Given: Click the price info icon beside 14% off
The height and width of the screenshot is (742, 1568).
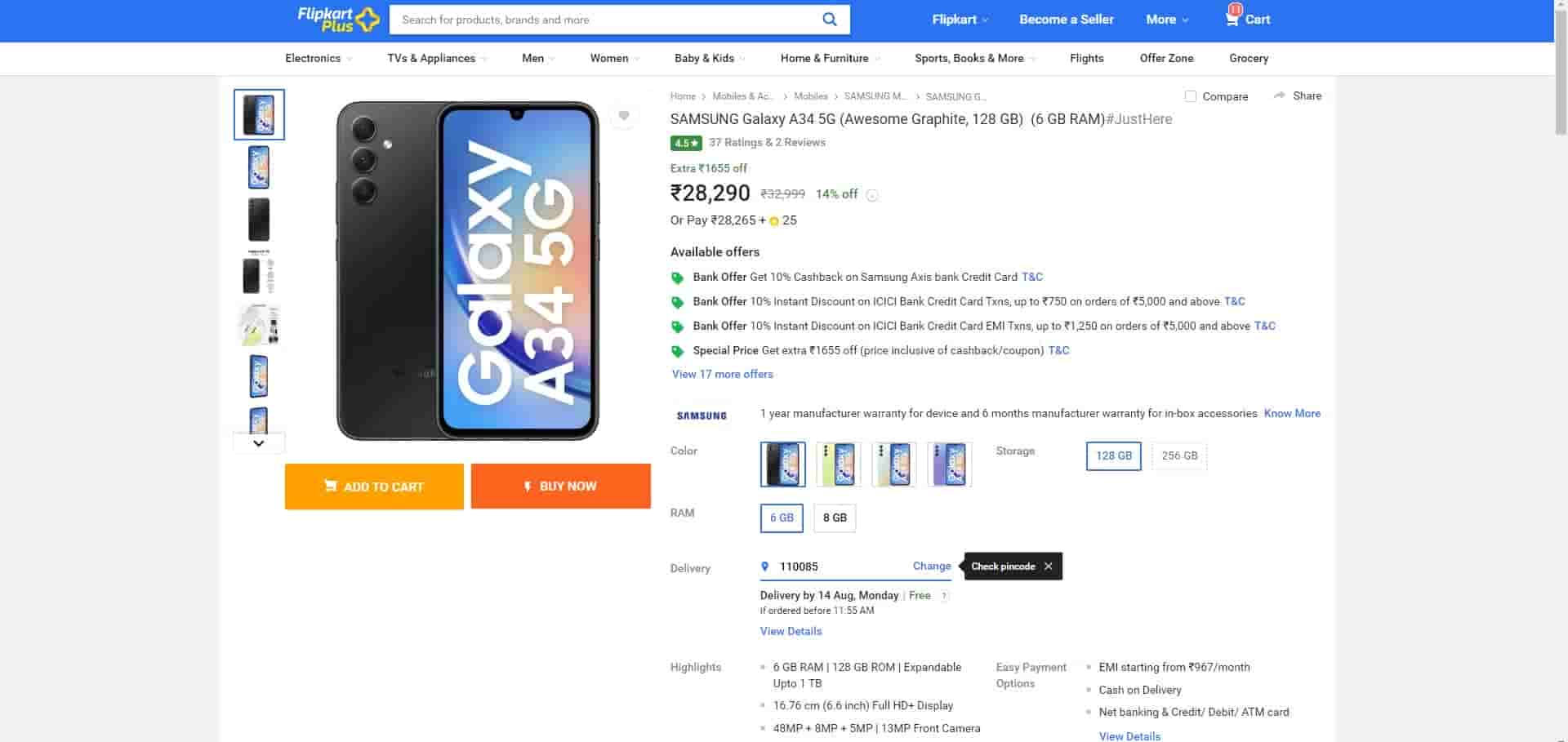Looking at the screenshot, I should coord(872,195).
